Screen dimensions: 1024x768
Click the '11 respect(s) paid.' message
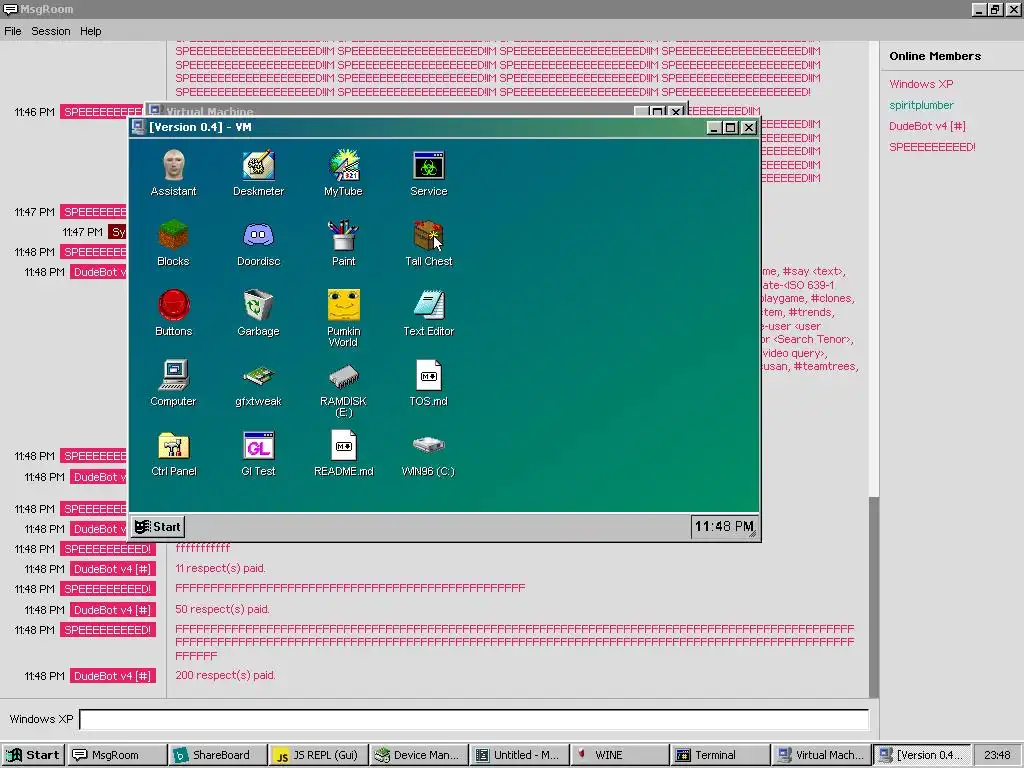click(x=220, y=568)
